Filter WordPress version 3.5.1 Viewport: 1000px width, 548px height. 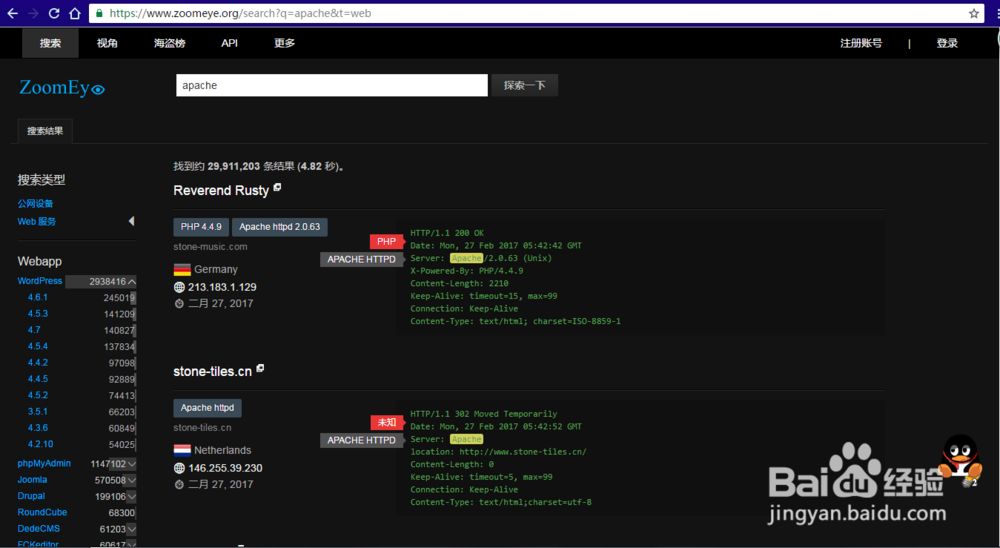(x=38, y=411)
